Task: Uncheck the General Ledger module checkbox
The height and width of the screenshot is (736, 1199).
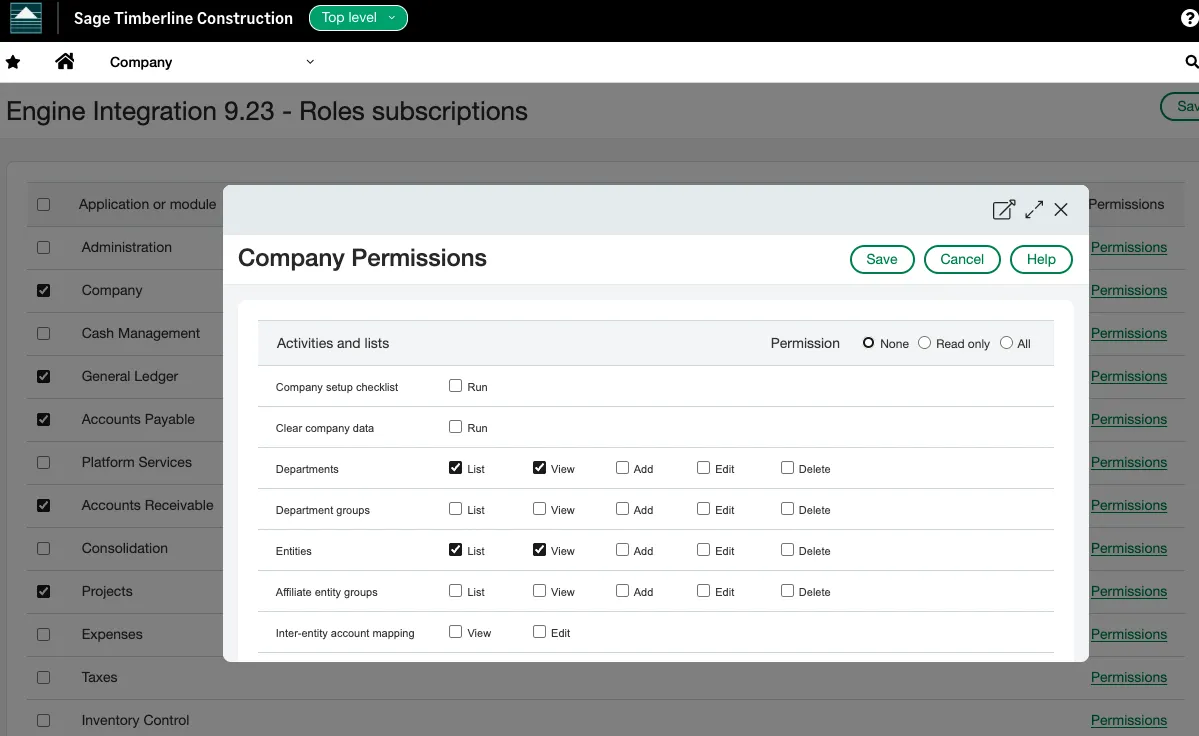Action: 44,377
